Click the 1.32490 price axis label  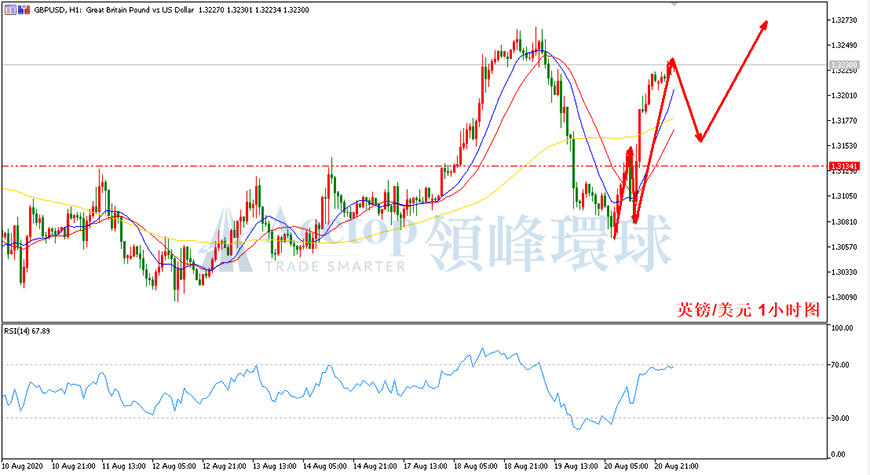coord(844,45)
